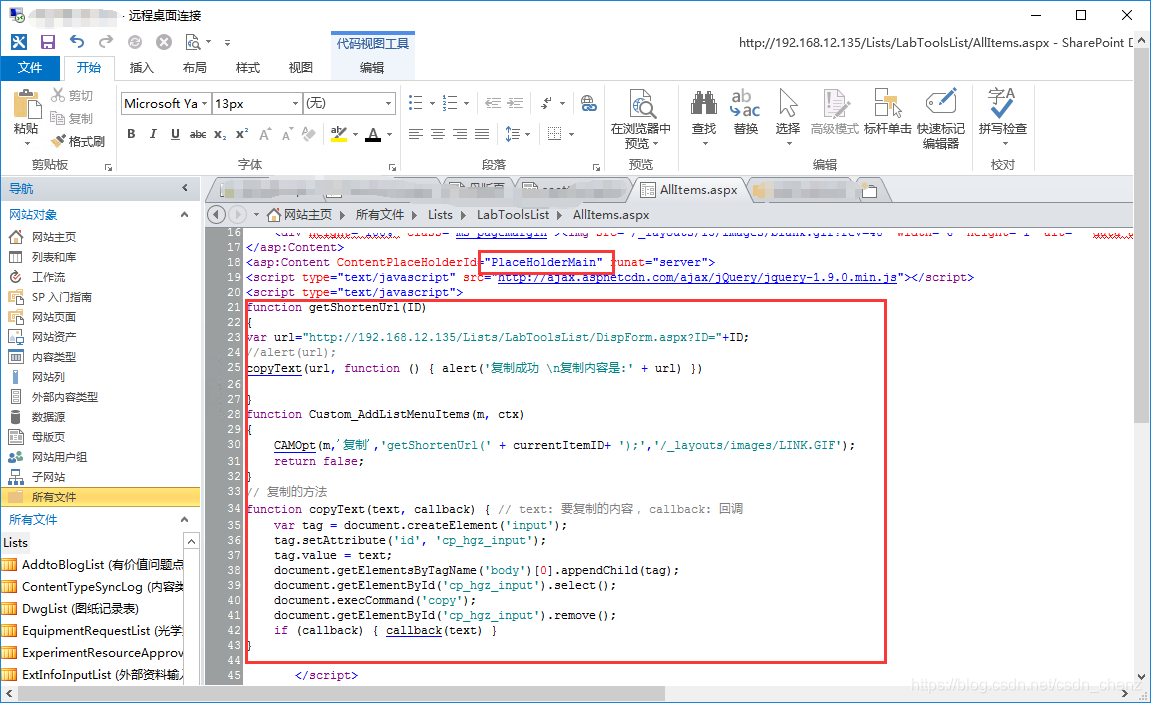This screenshot has height=703, width=1151.
Task: Click 所有文件 in the breadcrumb
Action: [x=380, y=215]
